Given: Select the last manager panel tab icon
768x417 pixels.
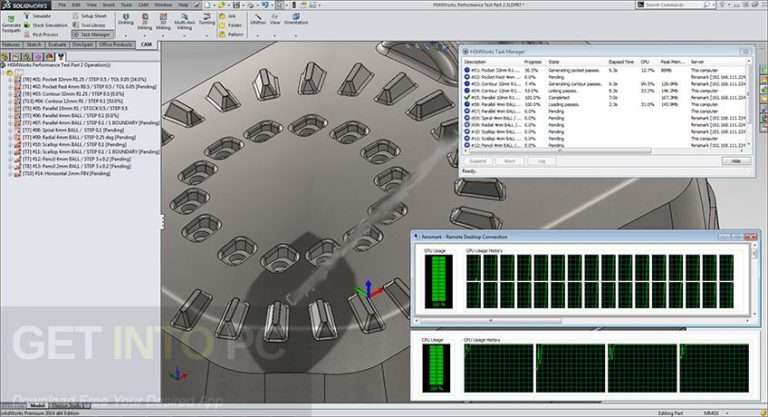Looking at the screenshot, I should point(61,57).
